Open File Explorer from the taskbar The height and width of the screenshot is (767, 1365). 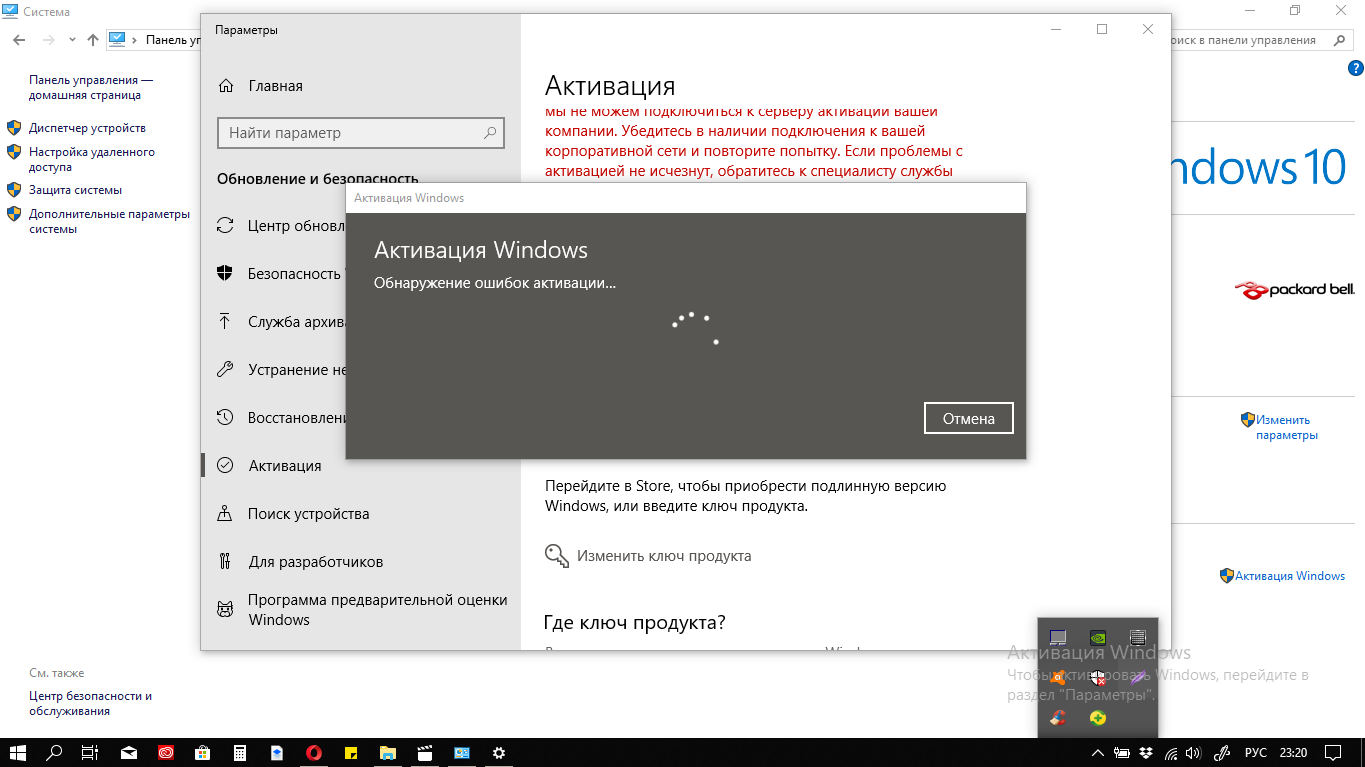click(x=388, y=752)
